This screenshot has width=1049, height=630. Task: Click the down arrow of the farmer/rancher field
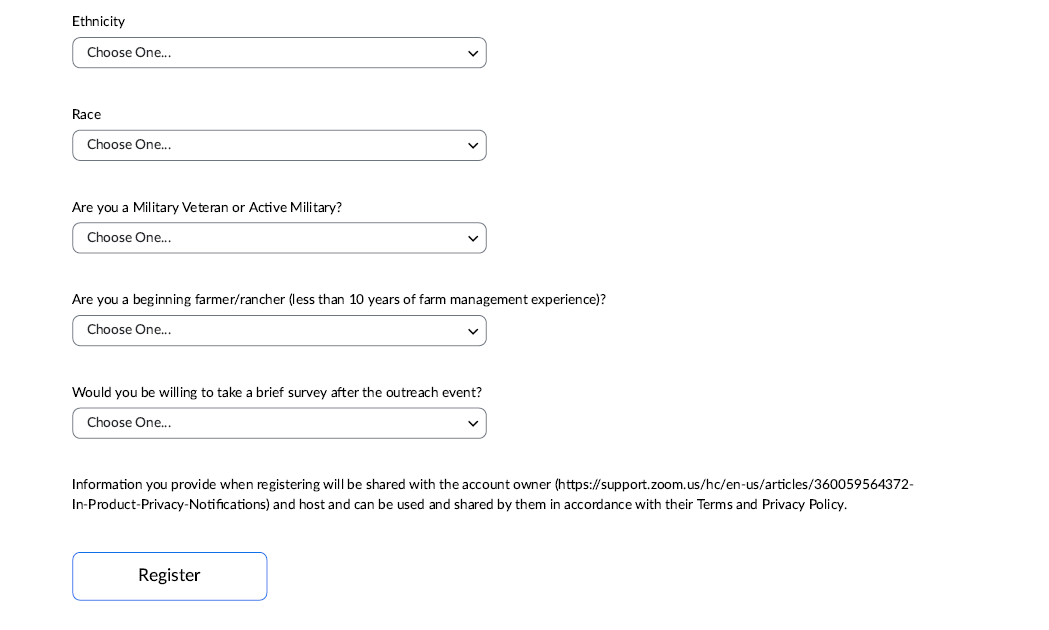coord(473,331)
